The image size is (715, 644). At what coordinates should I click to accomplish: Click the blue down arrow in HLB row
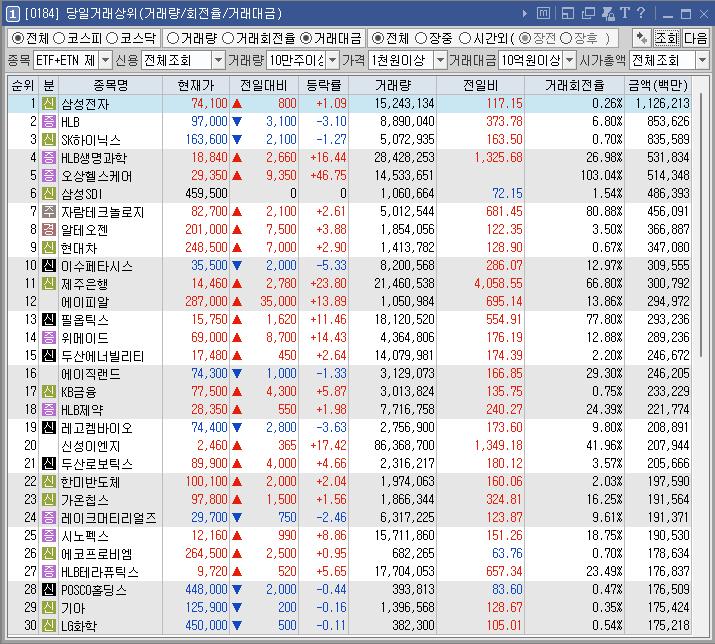[x=237, y=121]
